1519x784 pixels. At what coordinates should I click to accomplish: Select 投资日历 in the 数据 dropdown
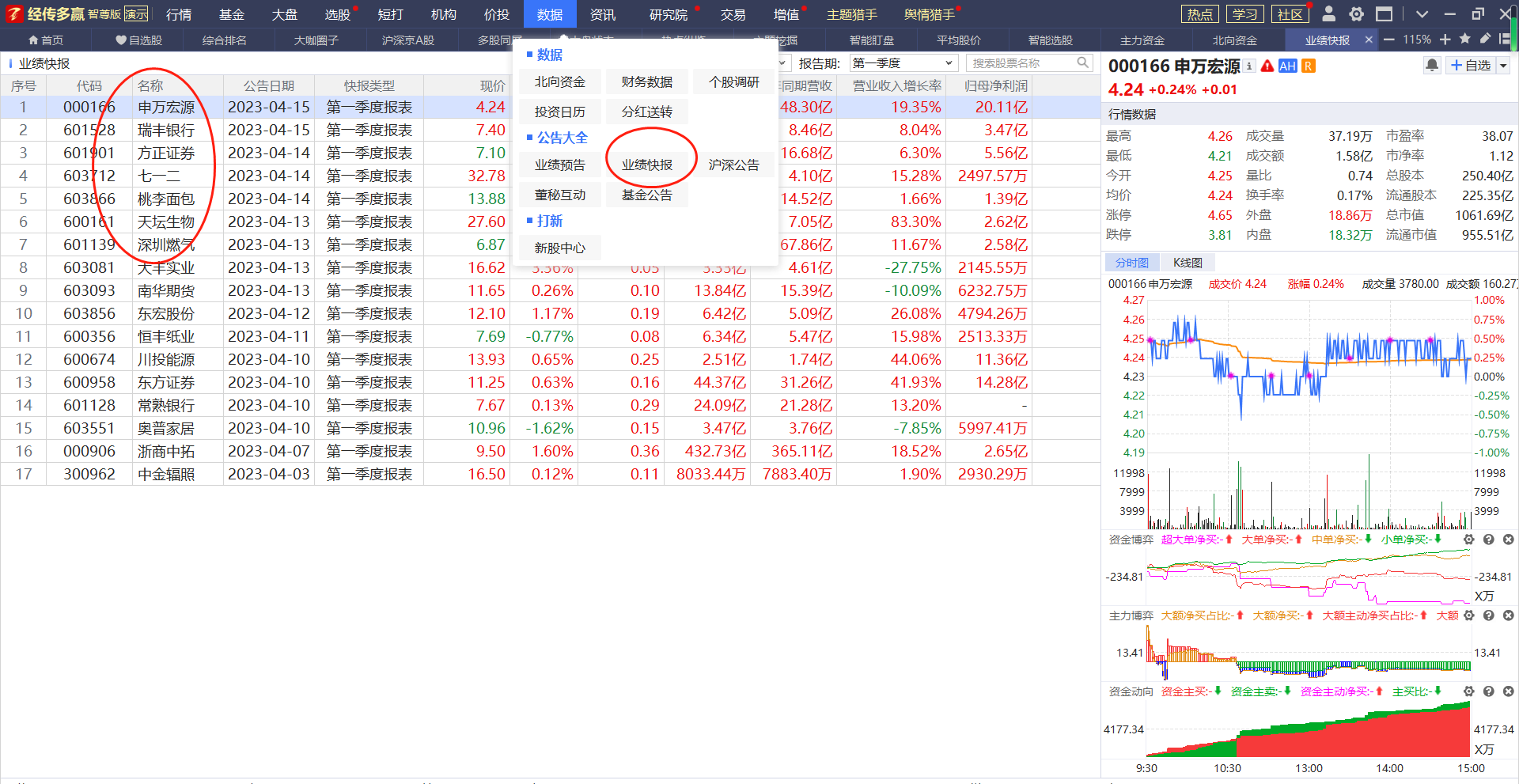(560, 112)
